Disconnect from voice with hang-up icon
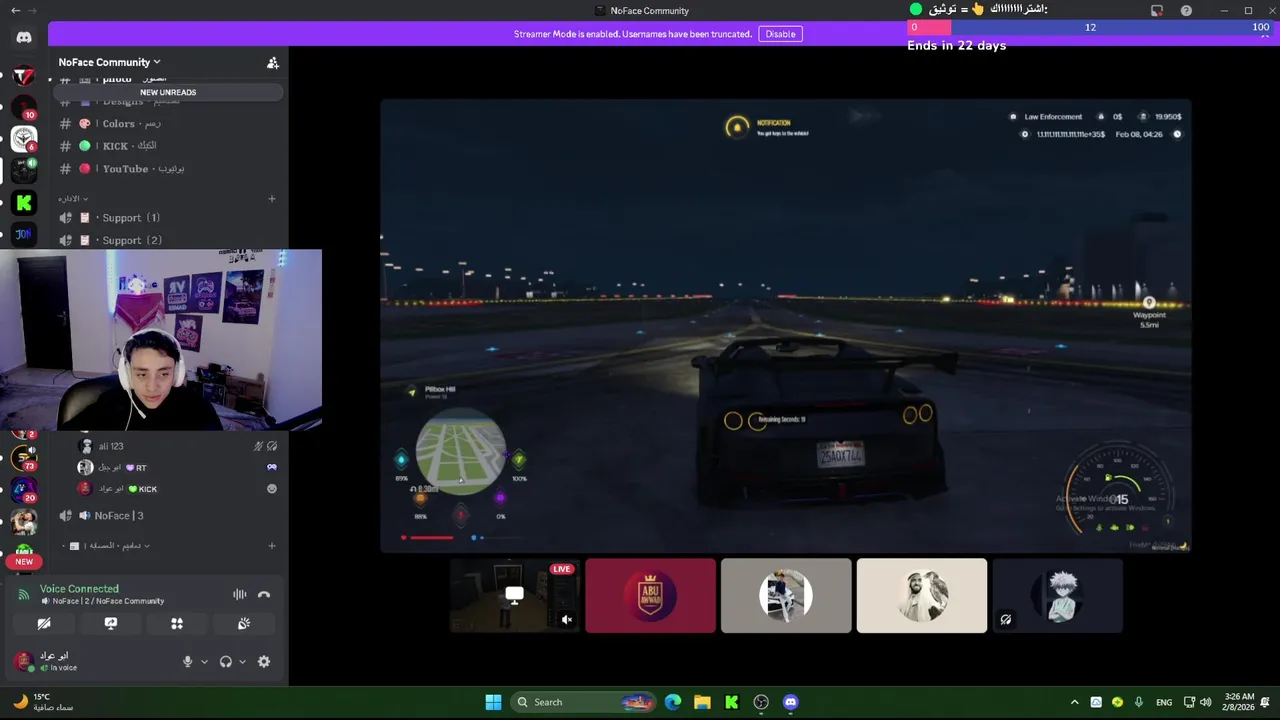 [264, 594]
